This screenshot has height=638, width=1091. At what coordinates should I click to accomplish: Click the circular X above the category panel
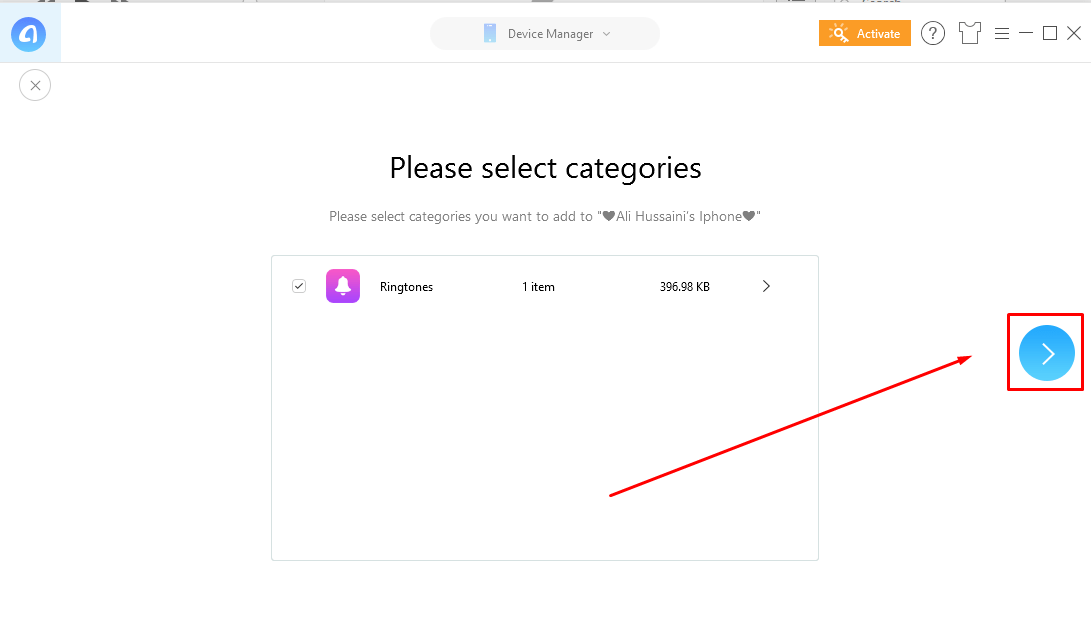(x=35, y=85)
